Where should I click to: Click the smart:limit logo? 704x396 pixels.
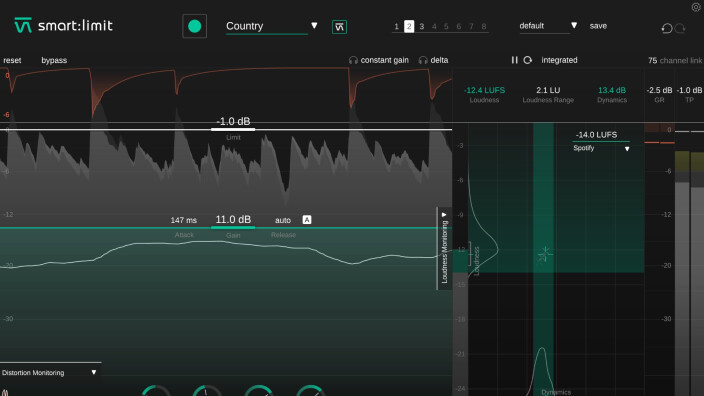[63, 26]
